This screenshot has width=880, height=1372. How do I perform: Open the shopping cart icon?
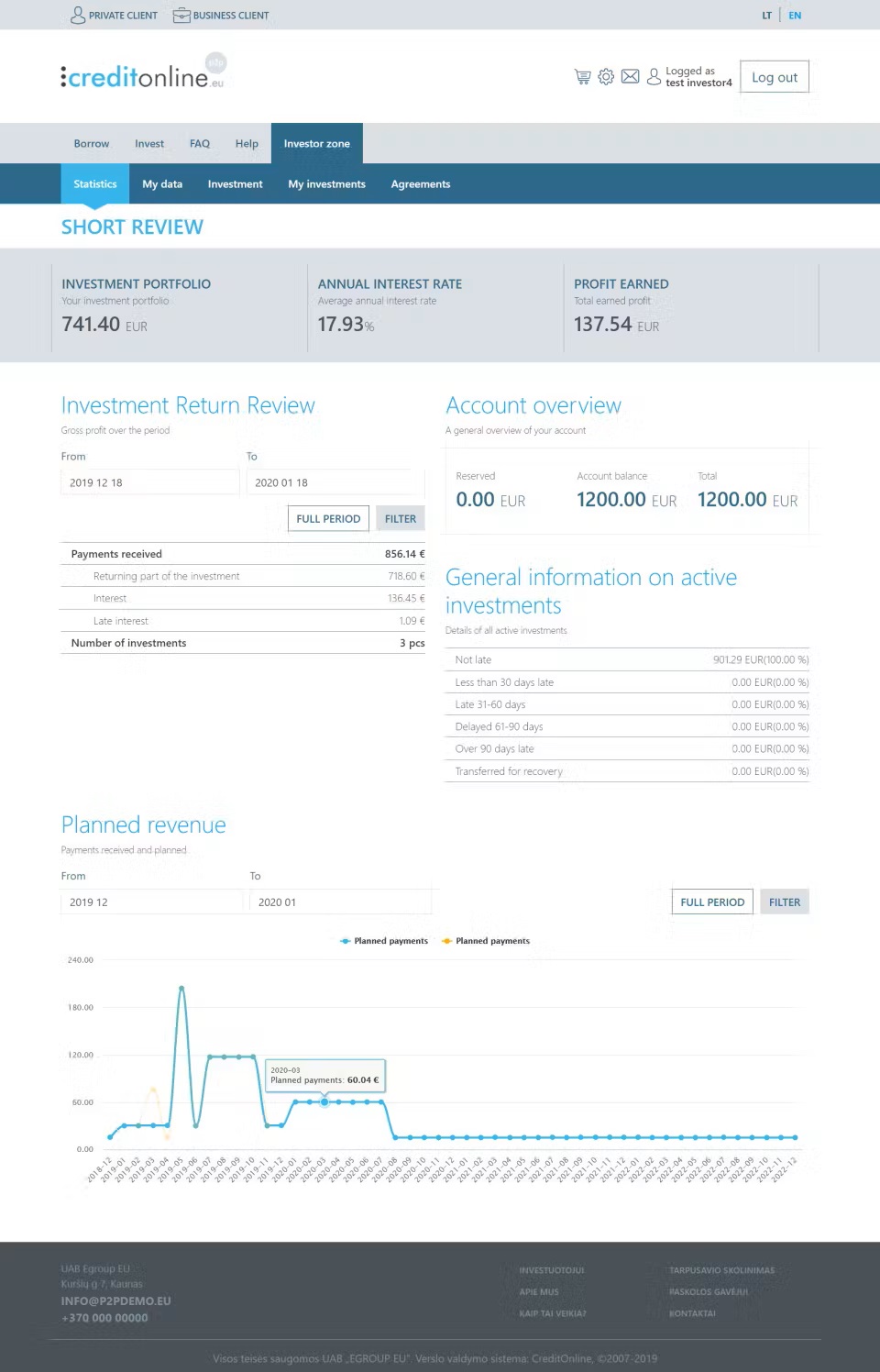[x=582, y=77]
